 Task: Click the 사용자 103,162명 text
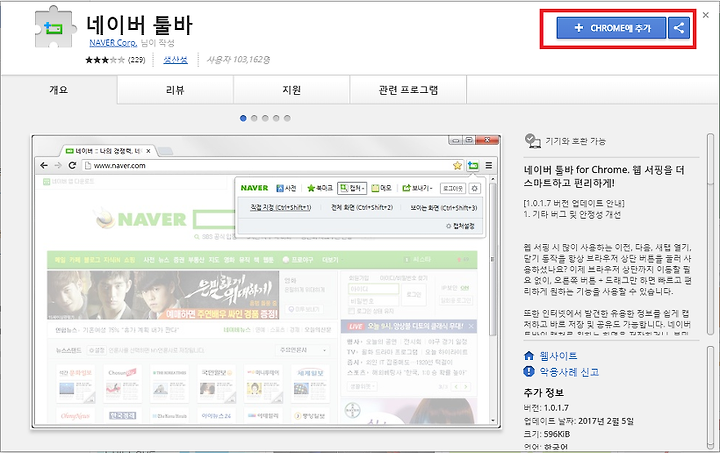(238, 60)
